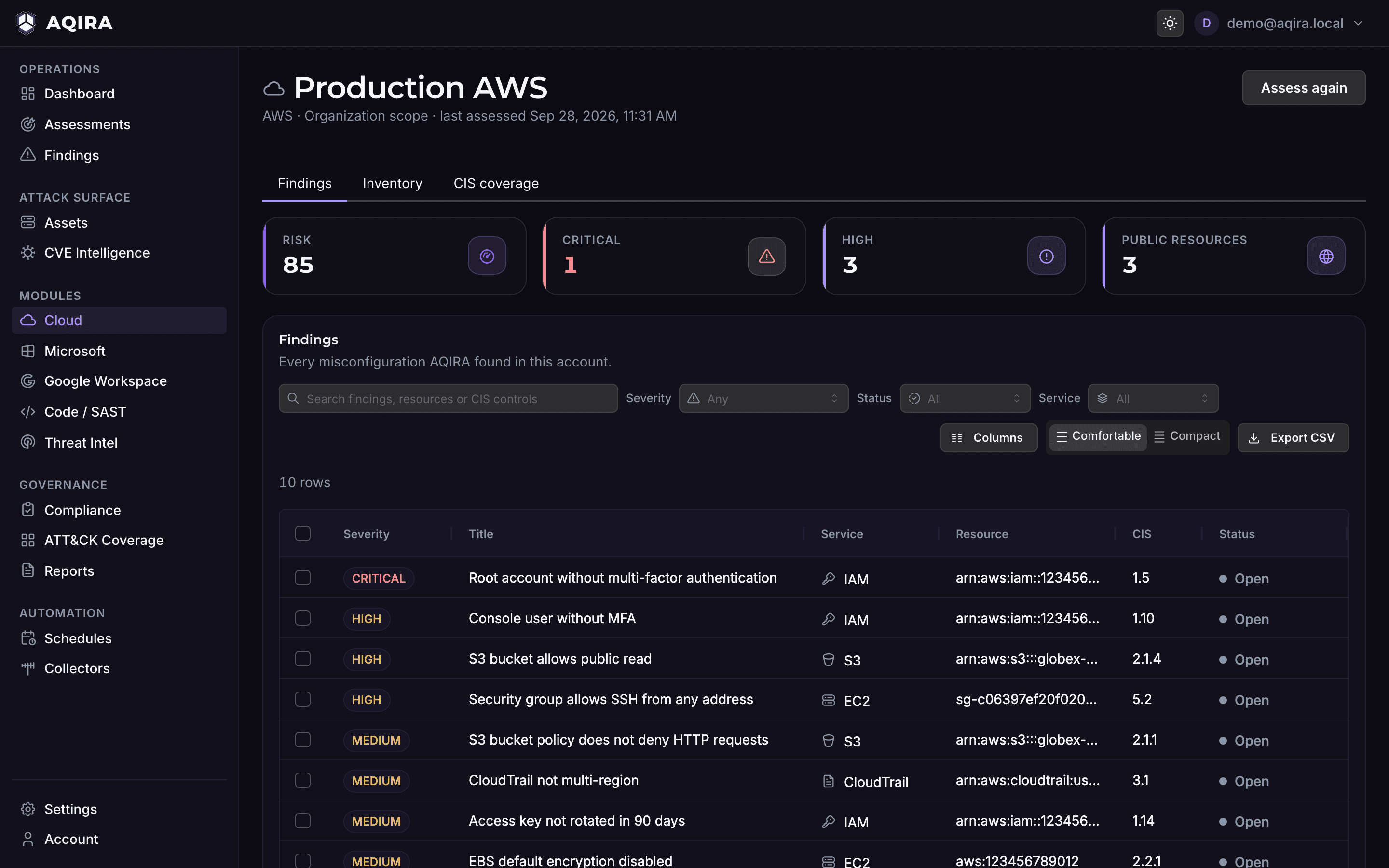The height and width of the screenshot is (868, 1389).
Task: Sort by the CIS column header
Action: click(1141, 534)
